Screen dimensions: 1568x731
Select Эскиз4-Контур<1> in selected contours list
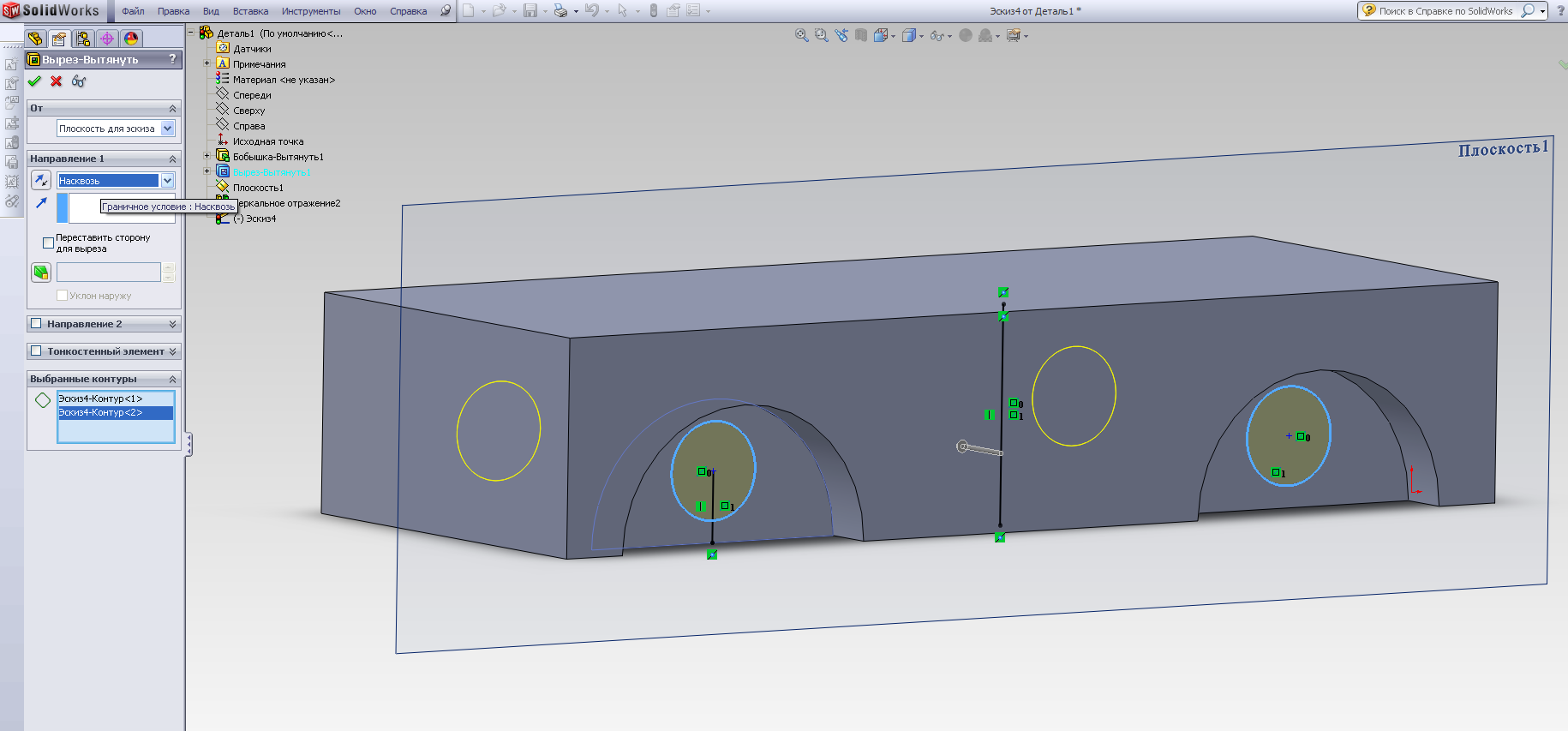100,398
